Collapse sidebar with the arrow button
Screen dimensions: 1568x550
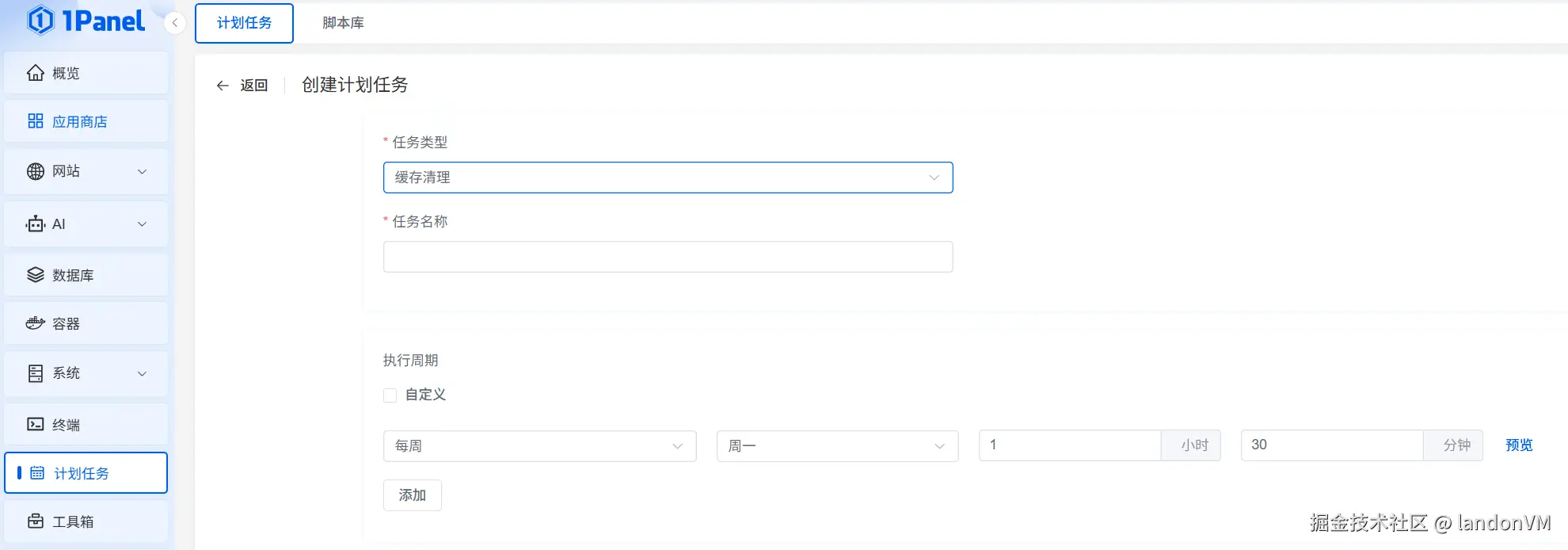(x=174, y=23)
